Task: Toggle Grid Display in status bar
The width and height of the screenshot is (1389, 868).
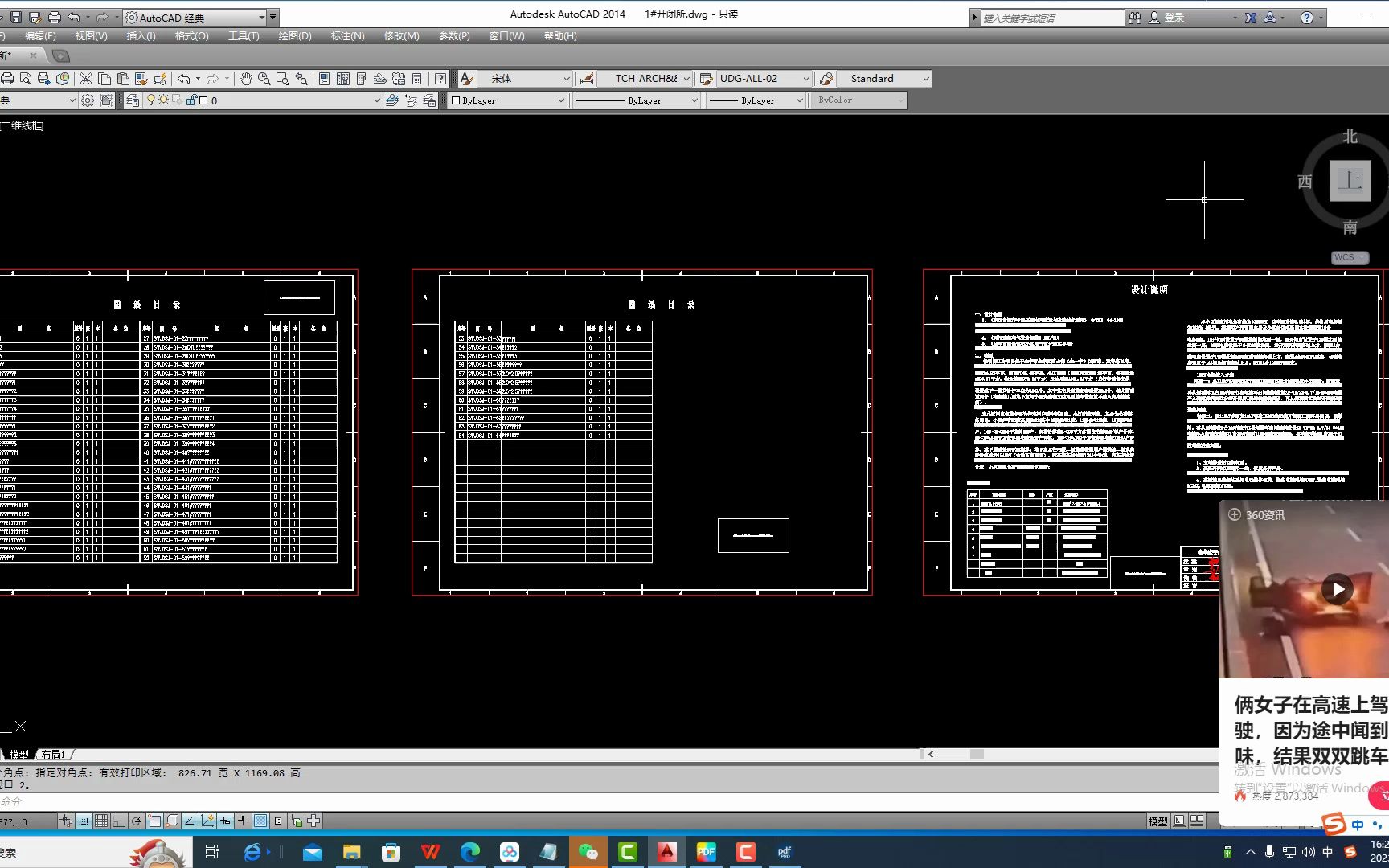Action: [x=101, y=821]
